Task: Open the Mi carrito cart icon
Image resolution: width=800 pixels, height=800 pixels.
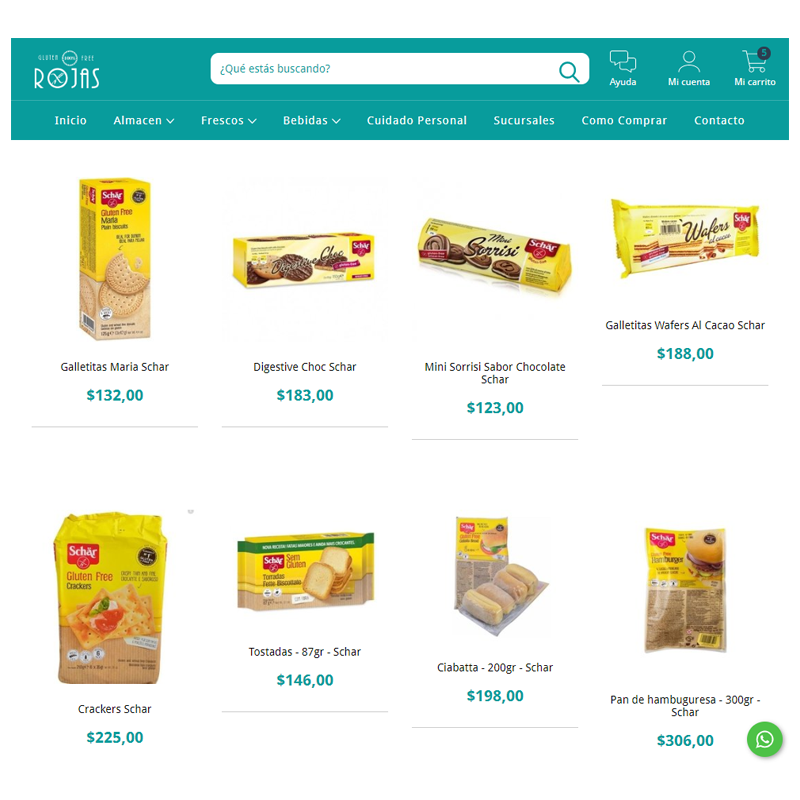Action: tap(756, 60)
